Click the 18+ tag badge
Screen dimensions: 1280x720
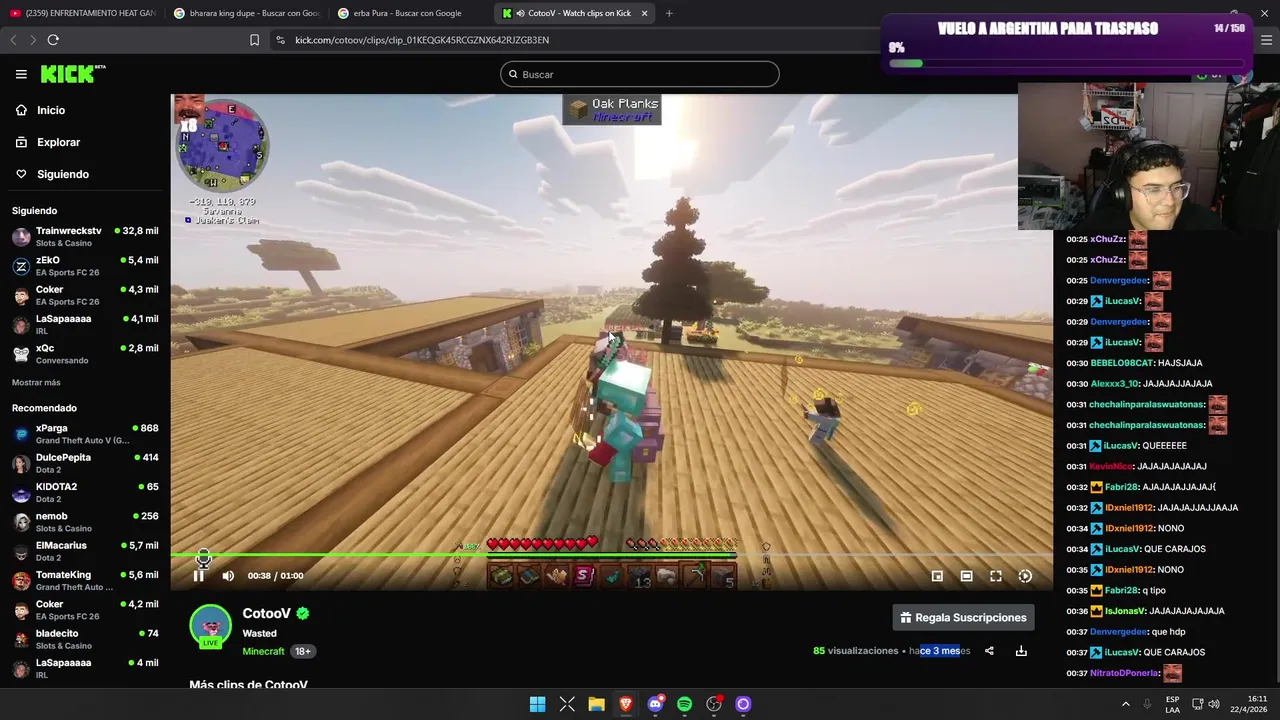point(302,651)
